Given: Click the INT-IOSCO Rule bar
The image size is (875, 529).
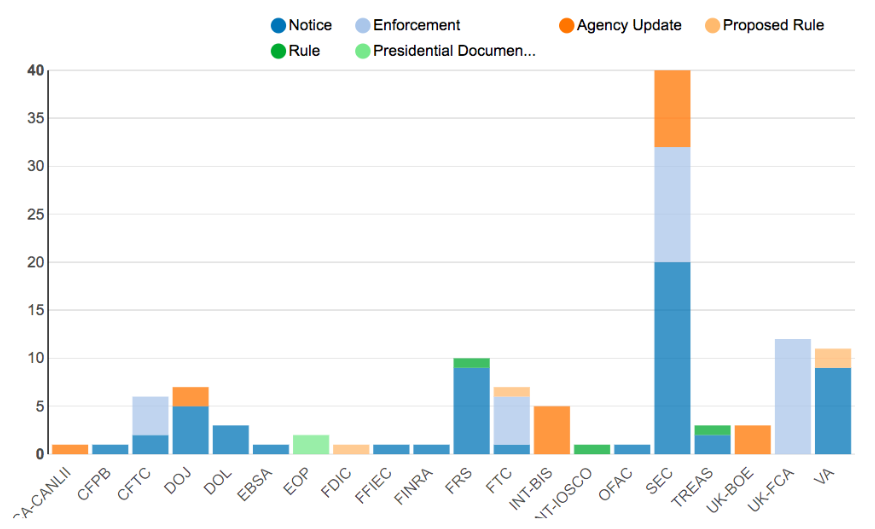Looking at the screenshot, I should point(592,449).
